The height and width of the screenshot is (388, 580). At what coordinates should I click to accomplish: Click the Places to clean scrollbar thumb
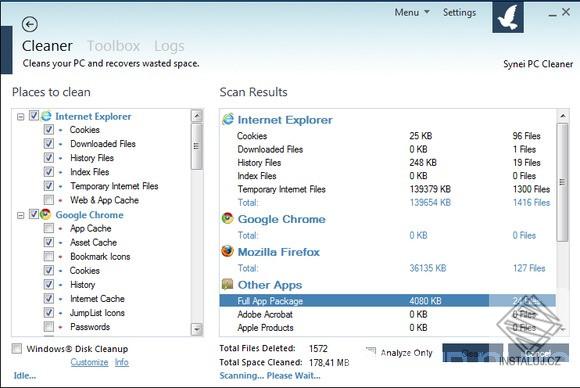[x=197, y=146]
